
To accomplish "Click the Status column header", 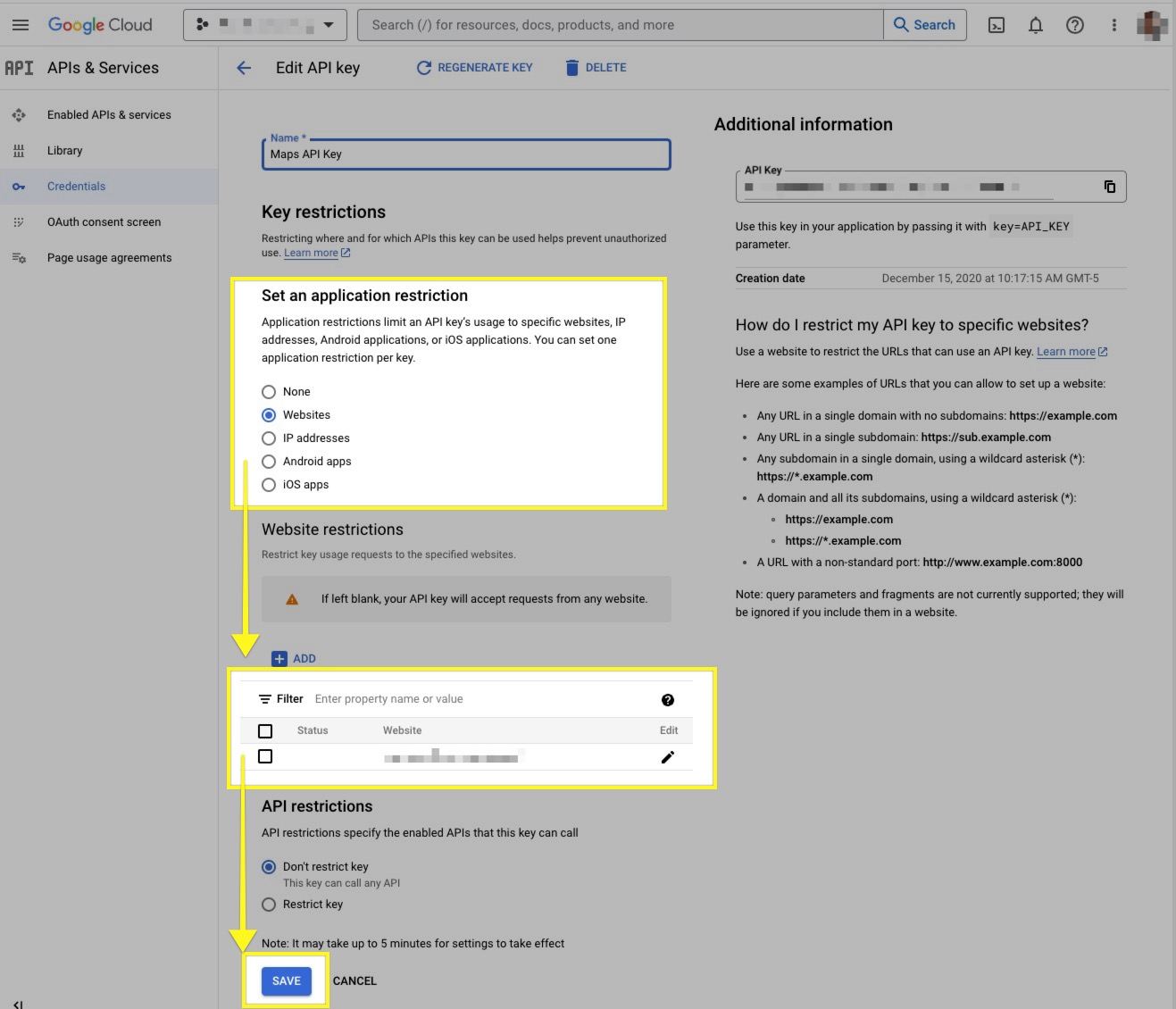I will pos(313,730).
